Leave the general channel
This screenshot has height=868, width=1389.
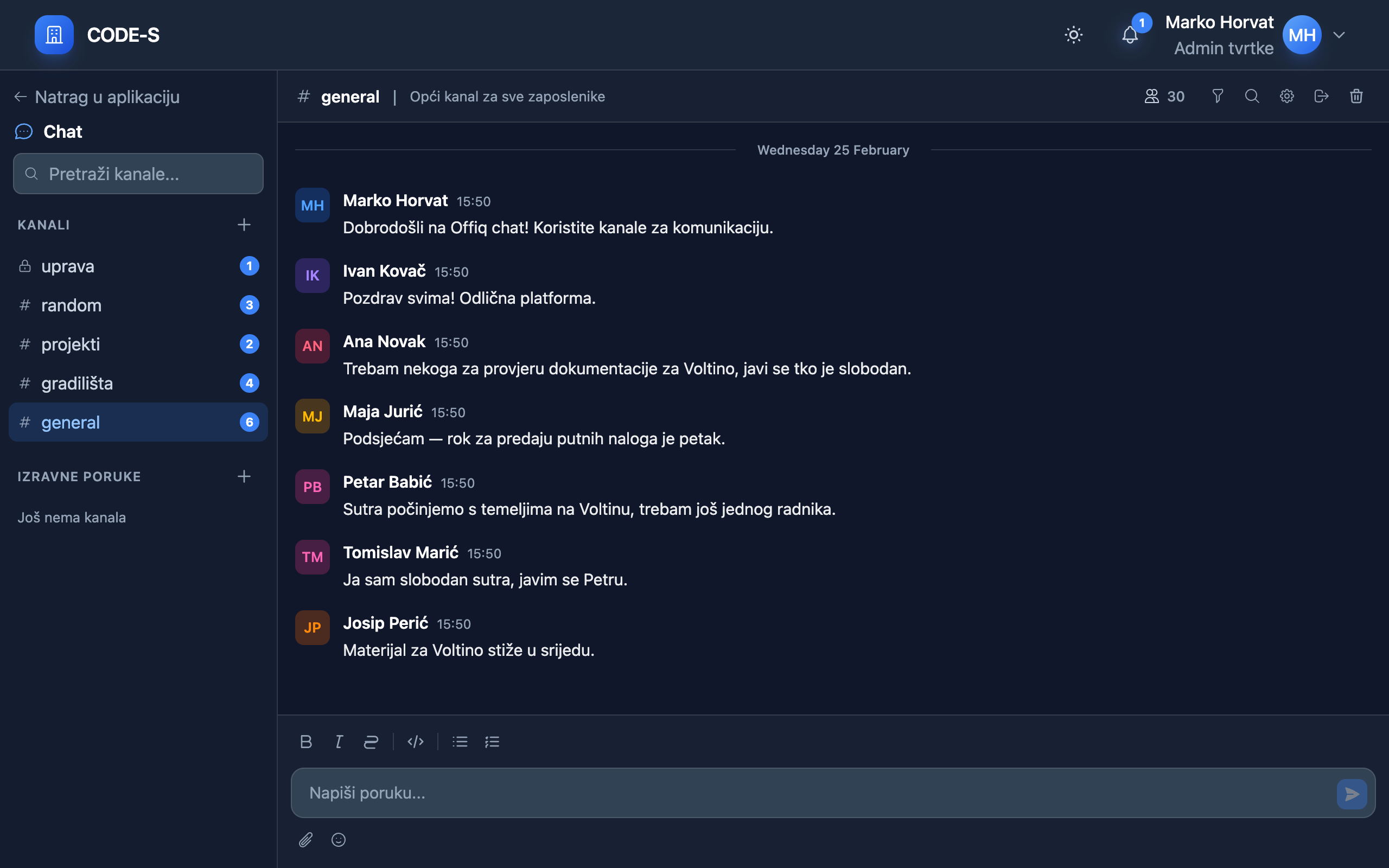pos(1321,97)
